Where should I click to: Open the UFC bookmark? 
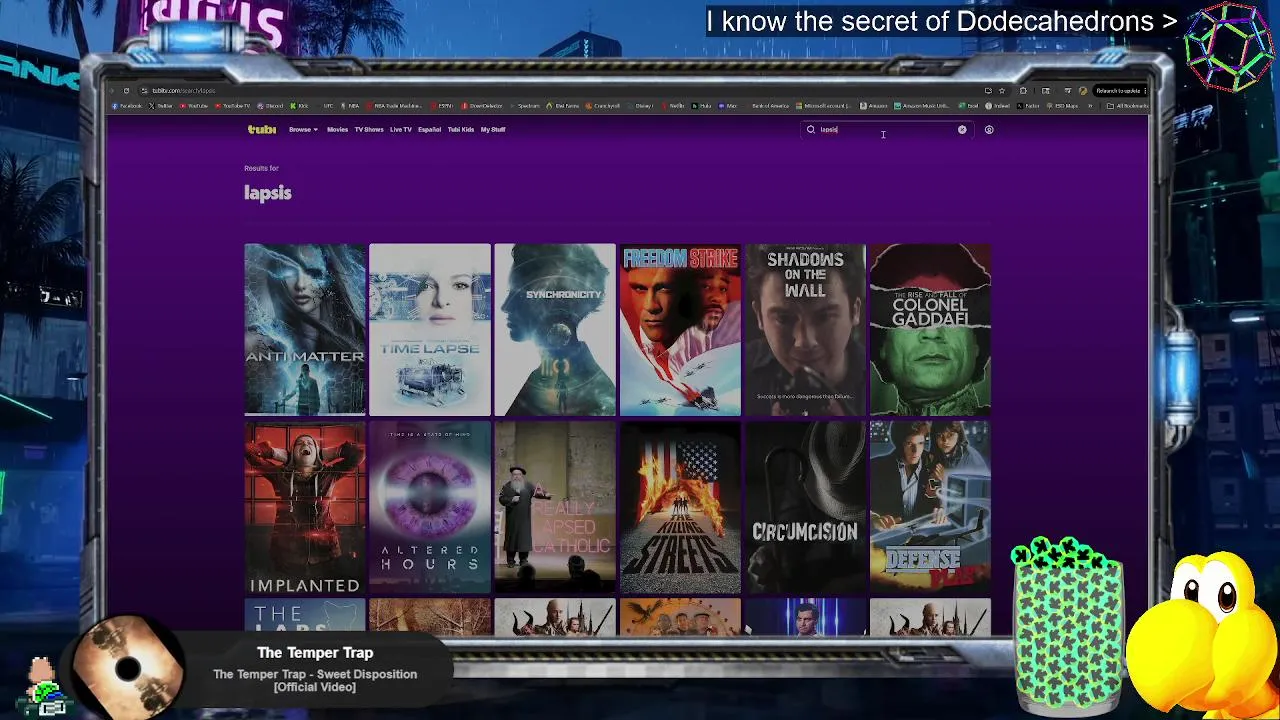click(327, 106)
